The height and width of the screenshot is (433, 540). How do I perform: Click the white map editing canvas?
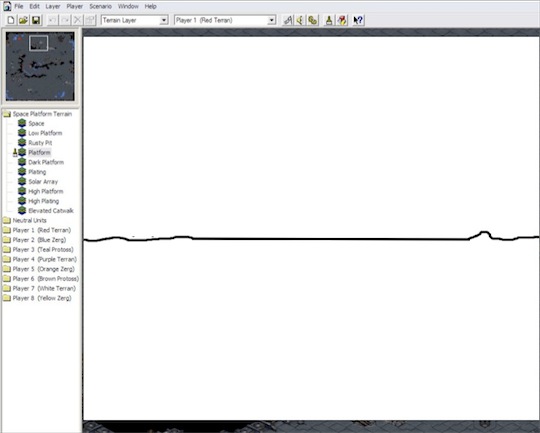(311, 228)
